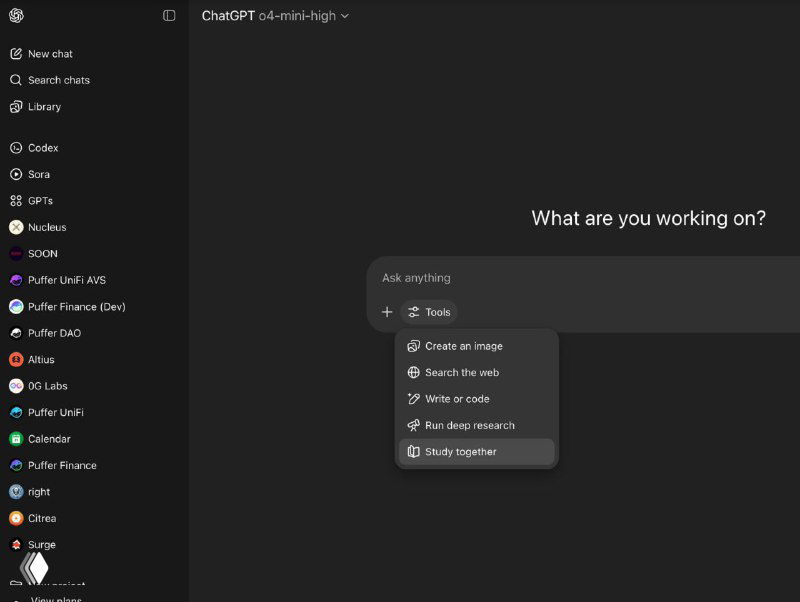Open Sora from the sidebar

[39, 174]
